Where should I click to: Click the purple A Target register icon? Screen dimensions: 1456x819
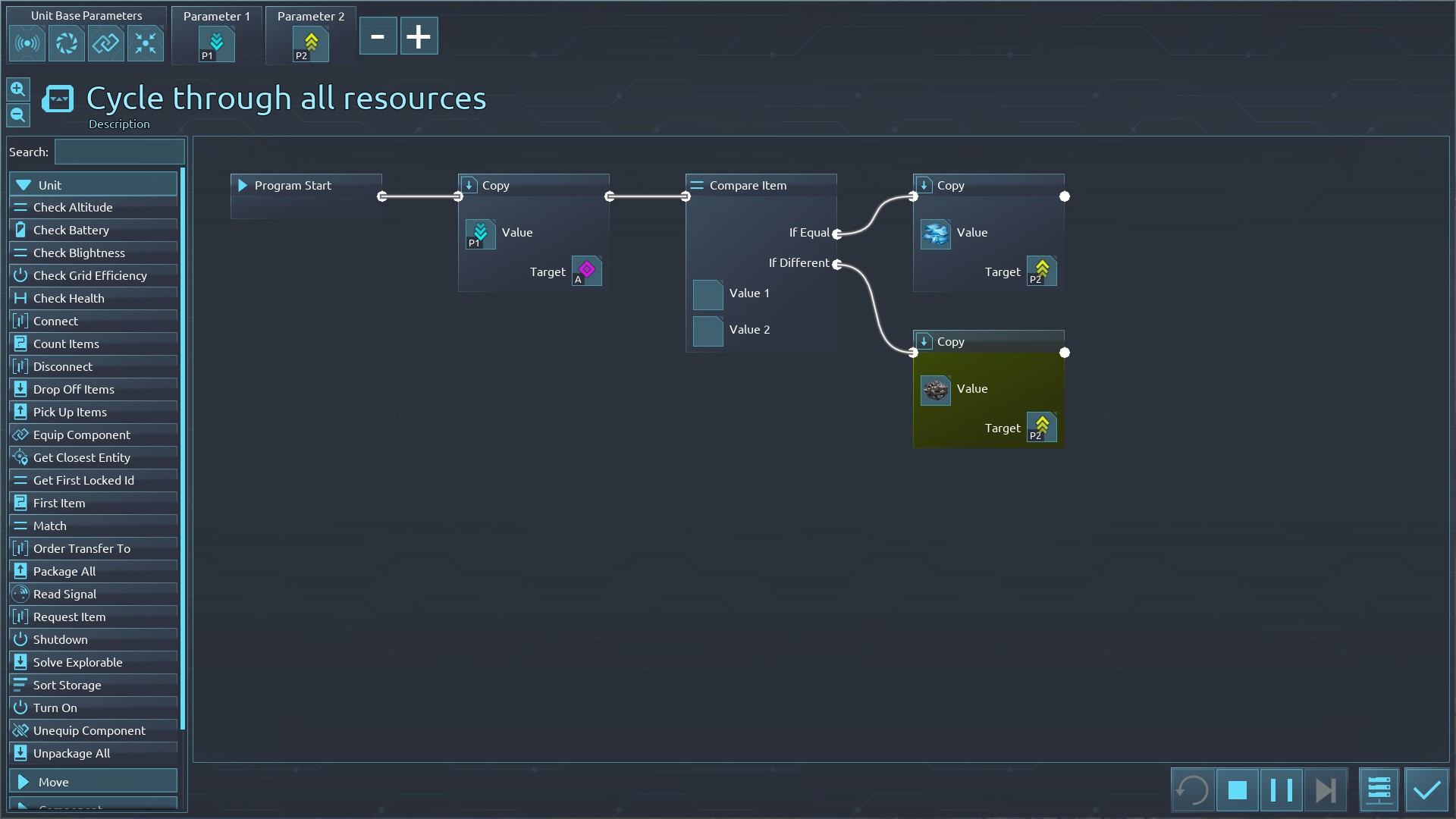(x=586, y=271)
